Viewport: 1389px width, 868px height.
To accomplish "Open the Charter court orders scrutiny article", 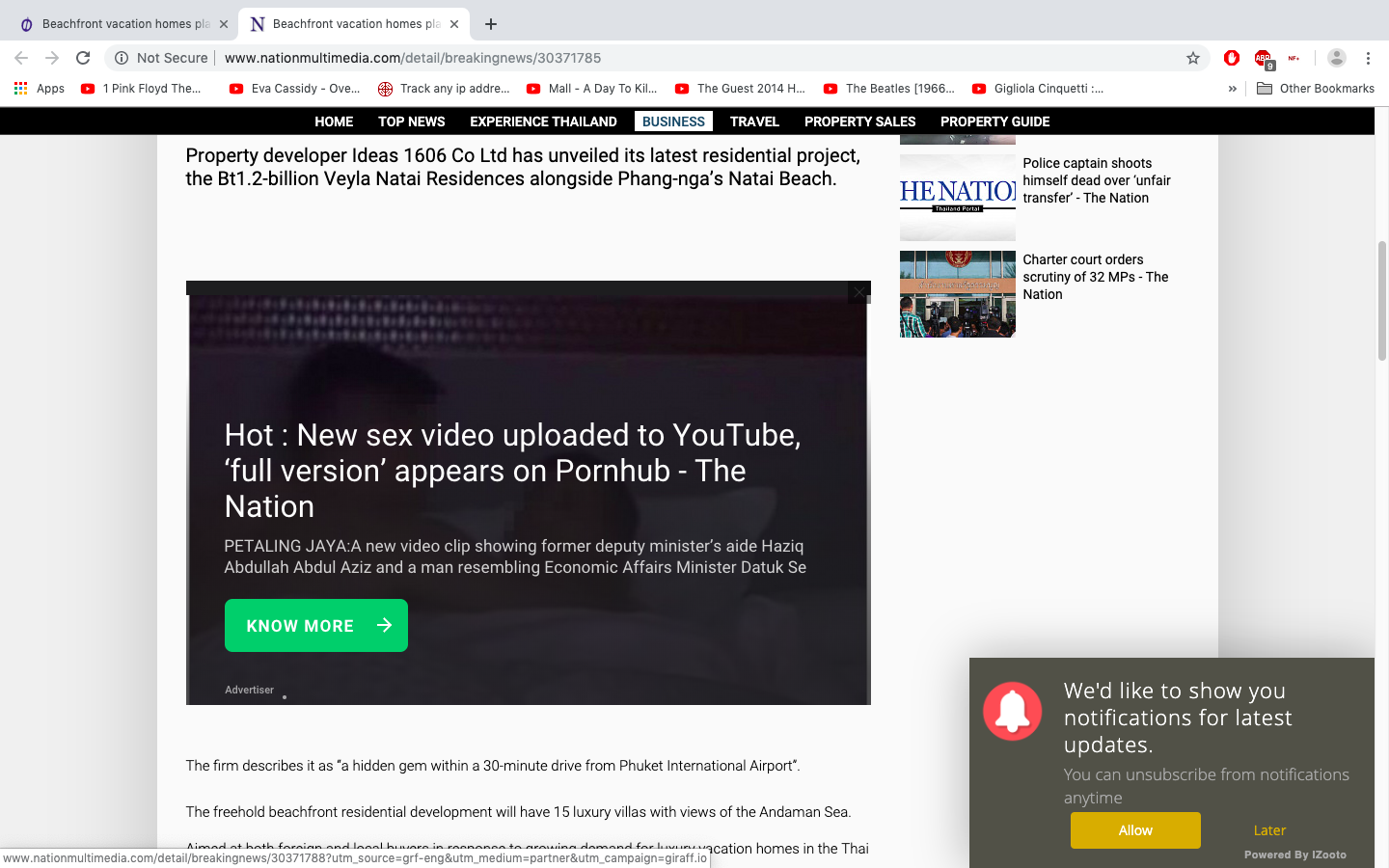I will 1096,277.
